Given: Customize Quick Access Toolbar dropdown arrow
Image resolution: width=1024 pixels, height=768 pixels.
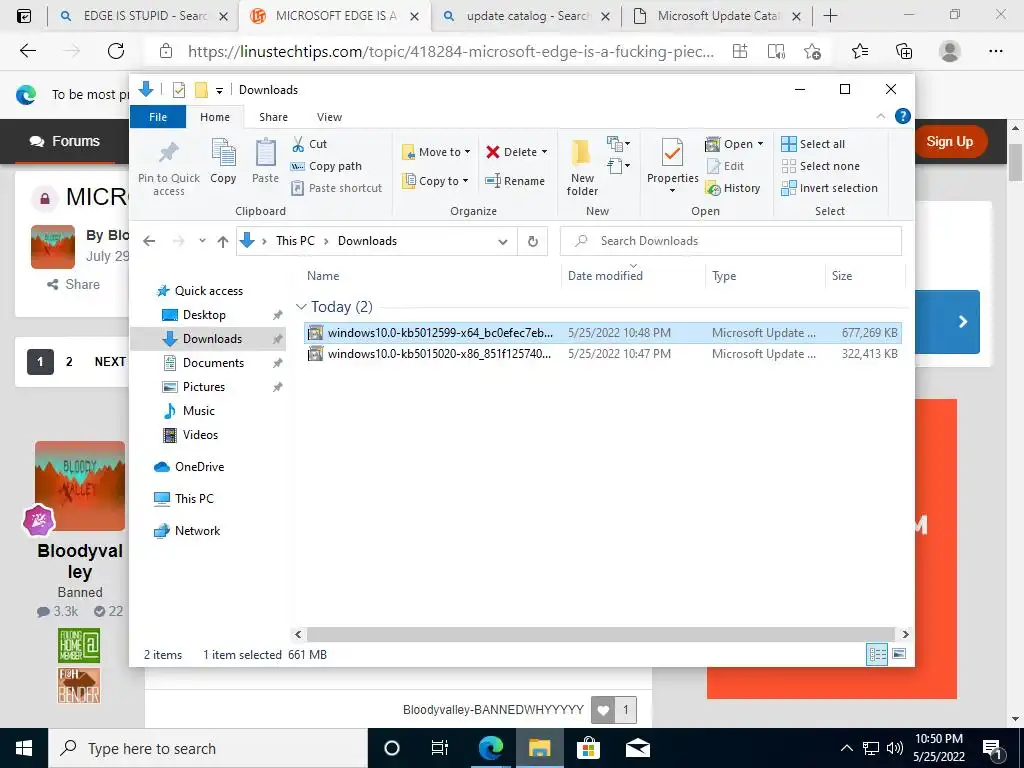Looking at the screenshot, I should tap(219, 91).
